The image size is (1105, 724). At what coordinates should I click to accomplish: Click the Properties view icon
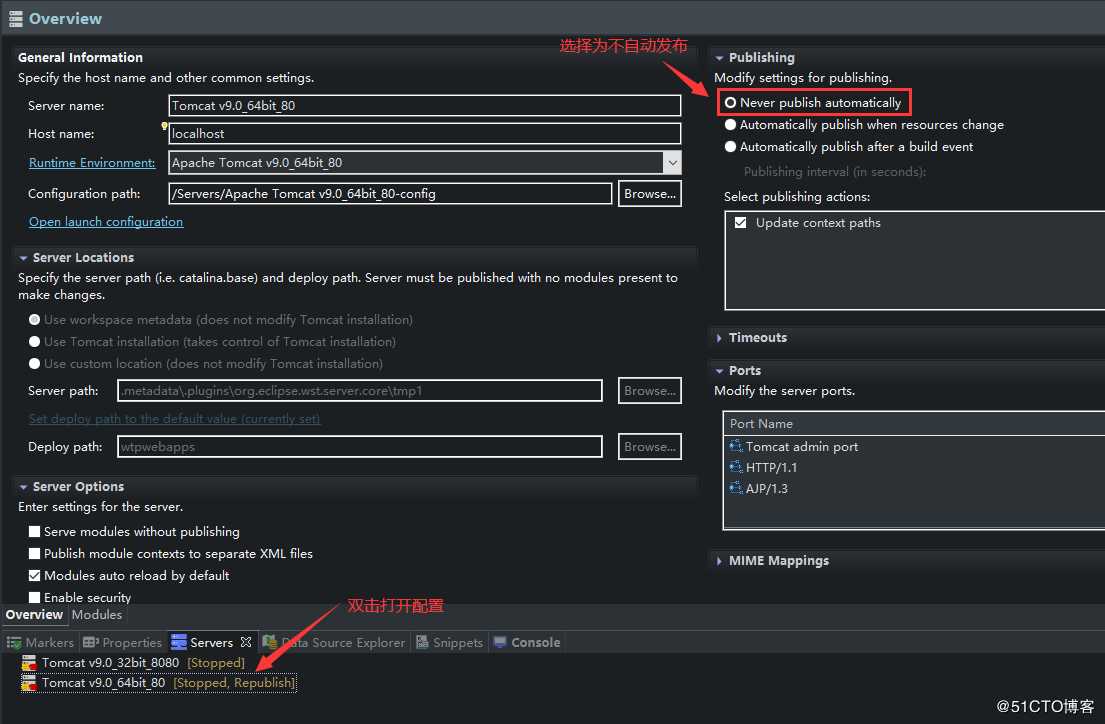click(x=90, y=642)
